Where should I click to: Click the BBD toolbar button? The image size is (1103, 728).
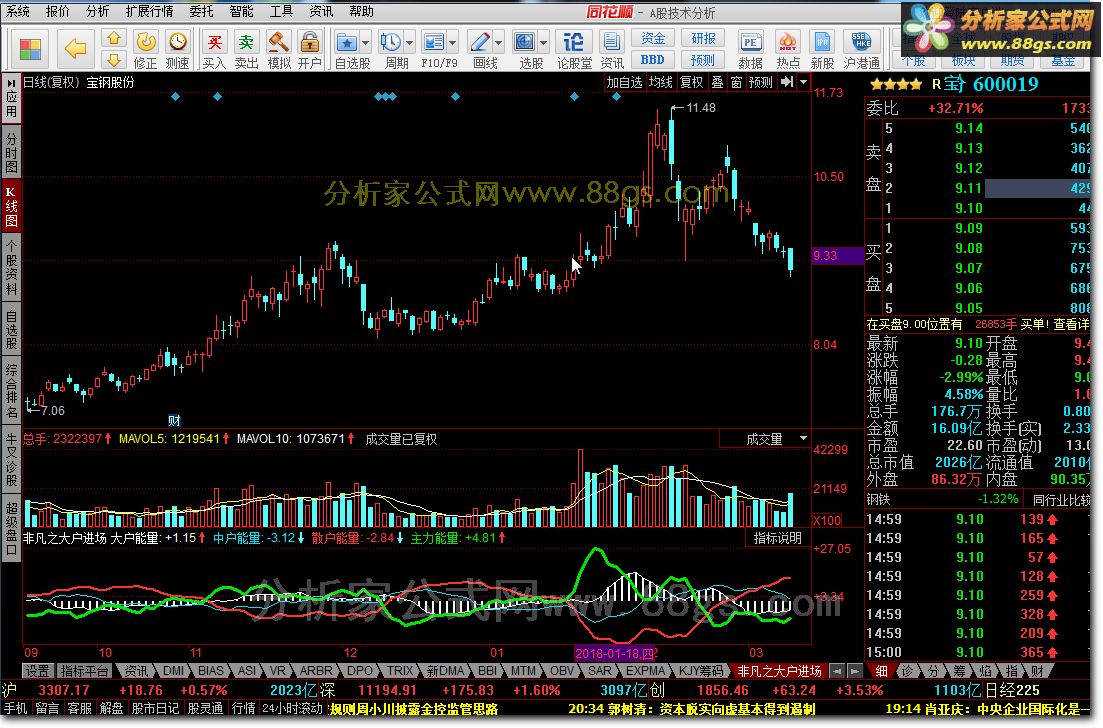pos(653,60)
